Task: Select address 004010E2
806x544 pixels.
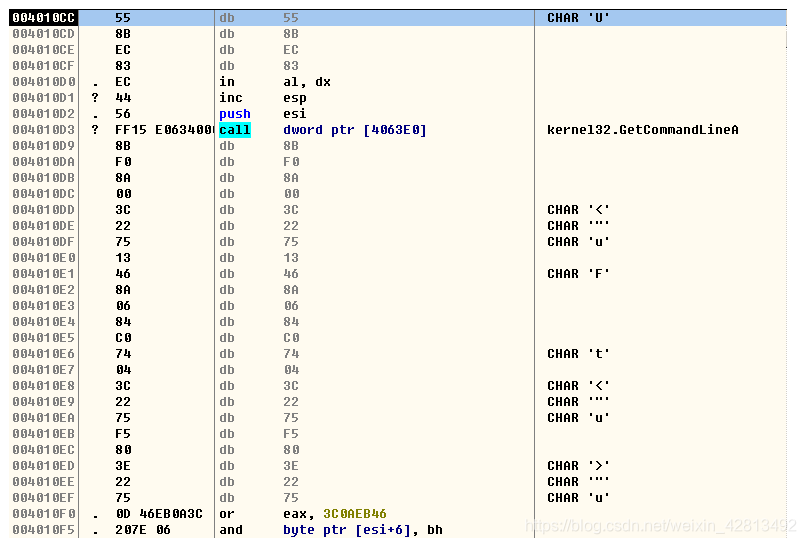Action: tap(44, 289)
